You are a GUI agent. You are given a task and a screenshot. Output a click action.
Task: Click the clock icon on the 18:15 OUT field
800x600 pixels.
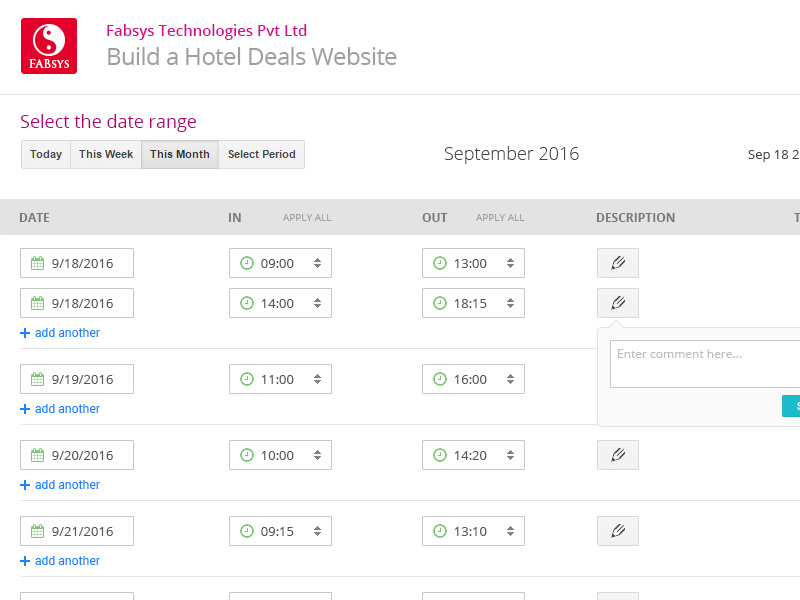click(439, 303)
